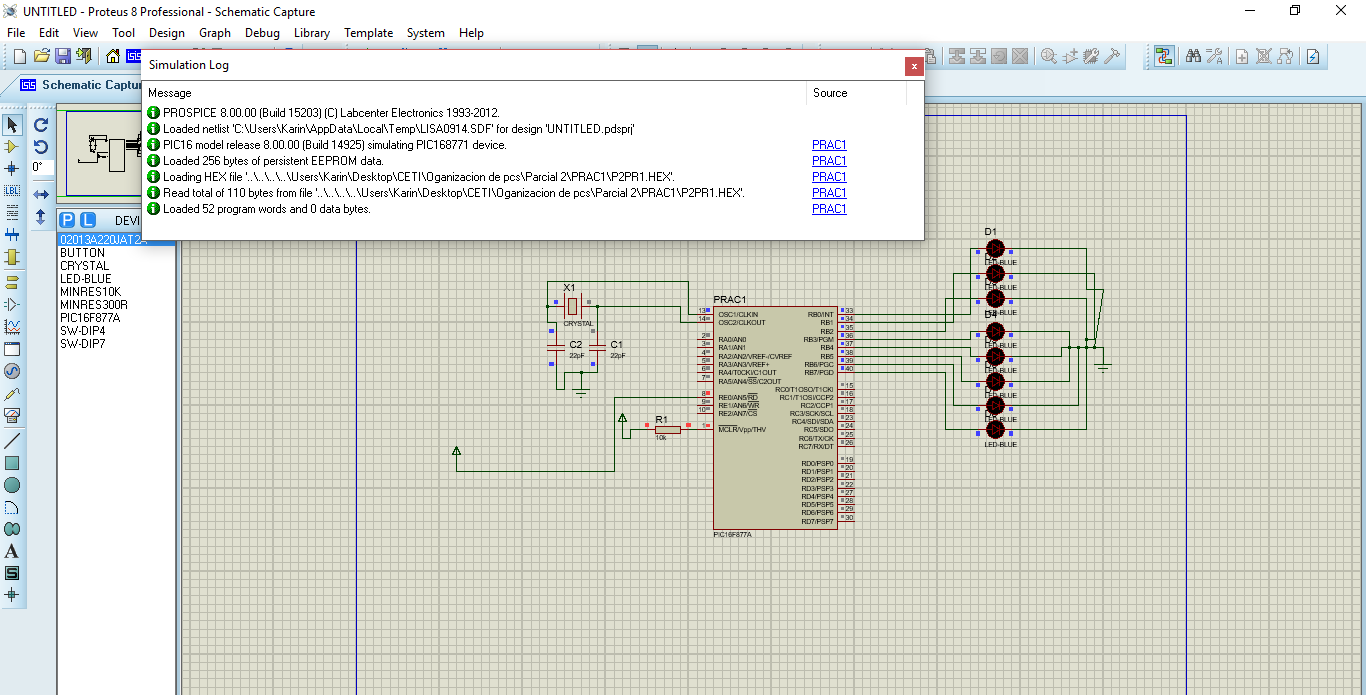Open PRAC1 link for PIC16 model message
1366x695 pixels.
(x=829, y=145)
